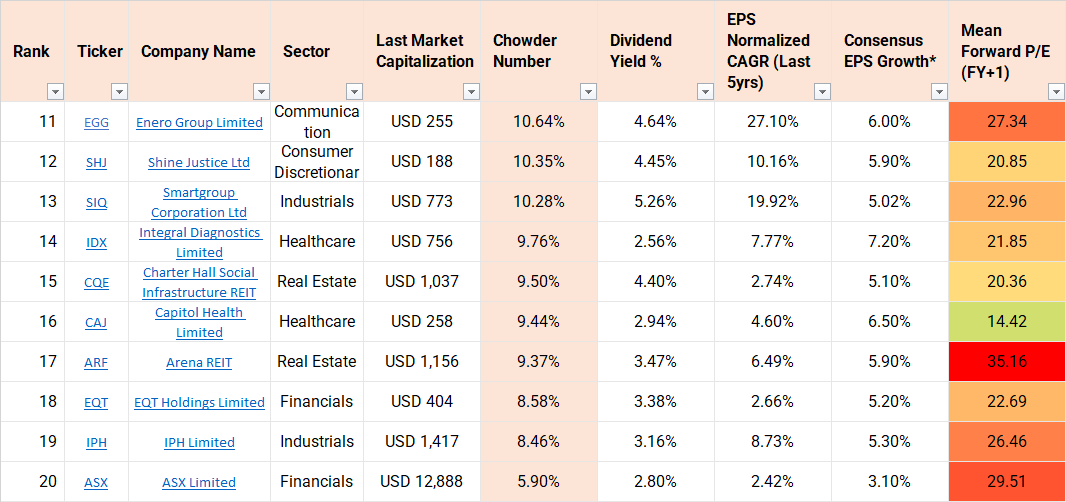Open the Sector column filter dropdown
This screenshot has width=1066, height=502.
[353, 92]
